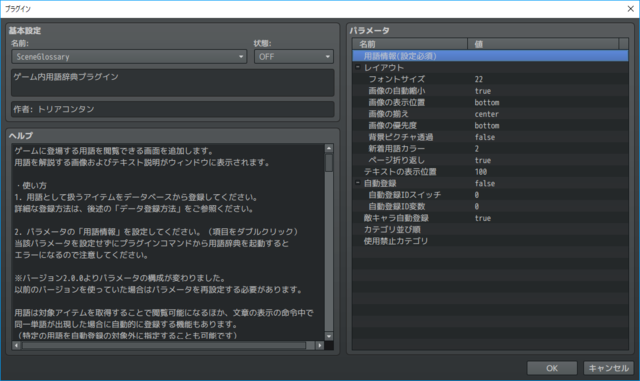Viewport: 640px width, 381px height.
Task: Close the plugin dialog window
Action: (x=630, y=9)
